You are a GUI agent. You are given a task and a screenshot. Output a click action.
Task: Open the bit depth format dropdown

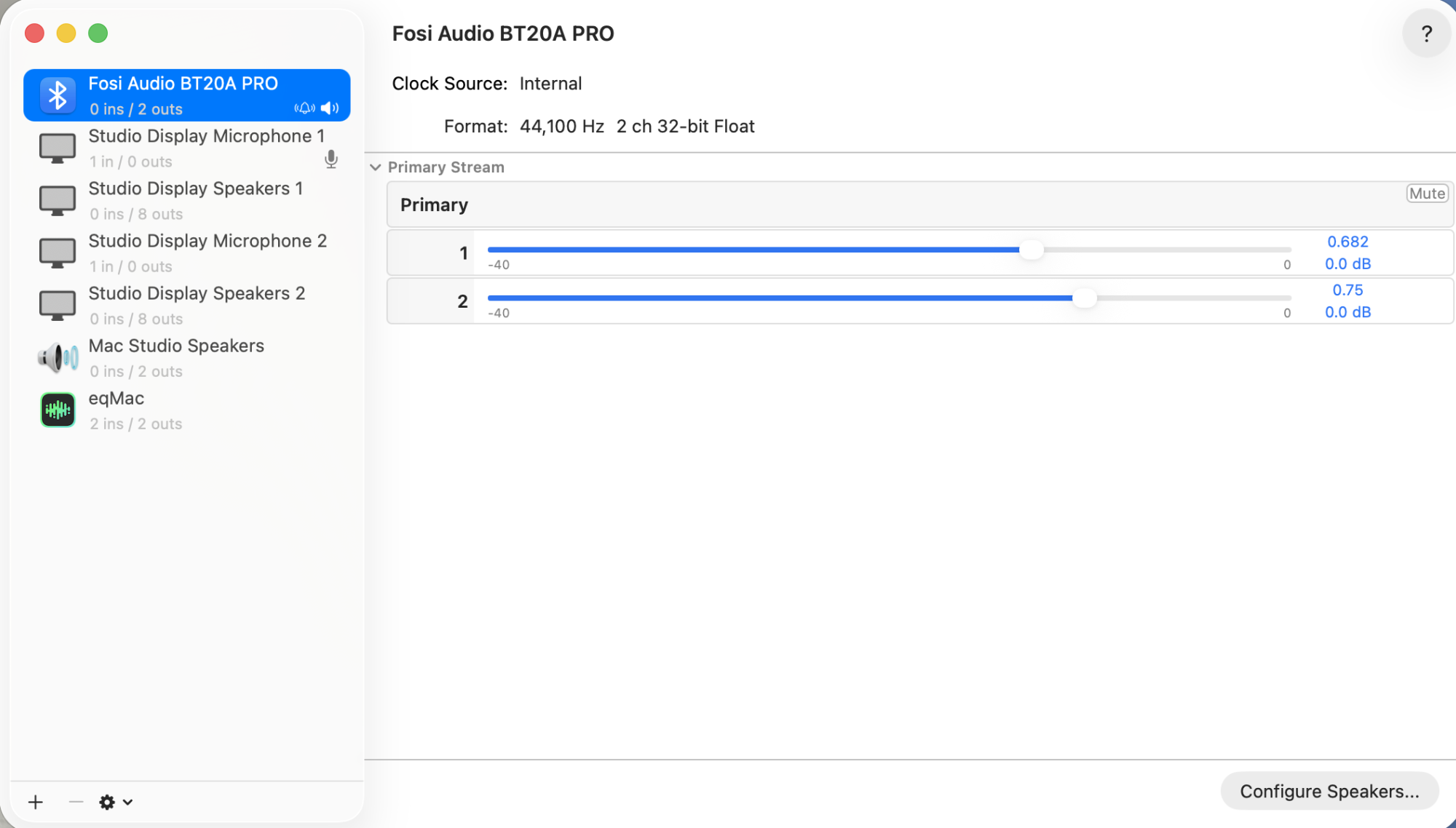(685, 127)
